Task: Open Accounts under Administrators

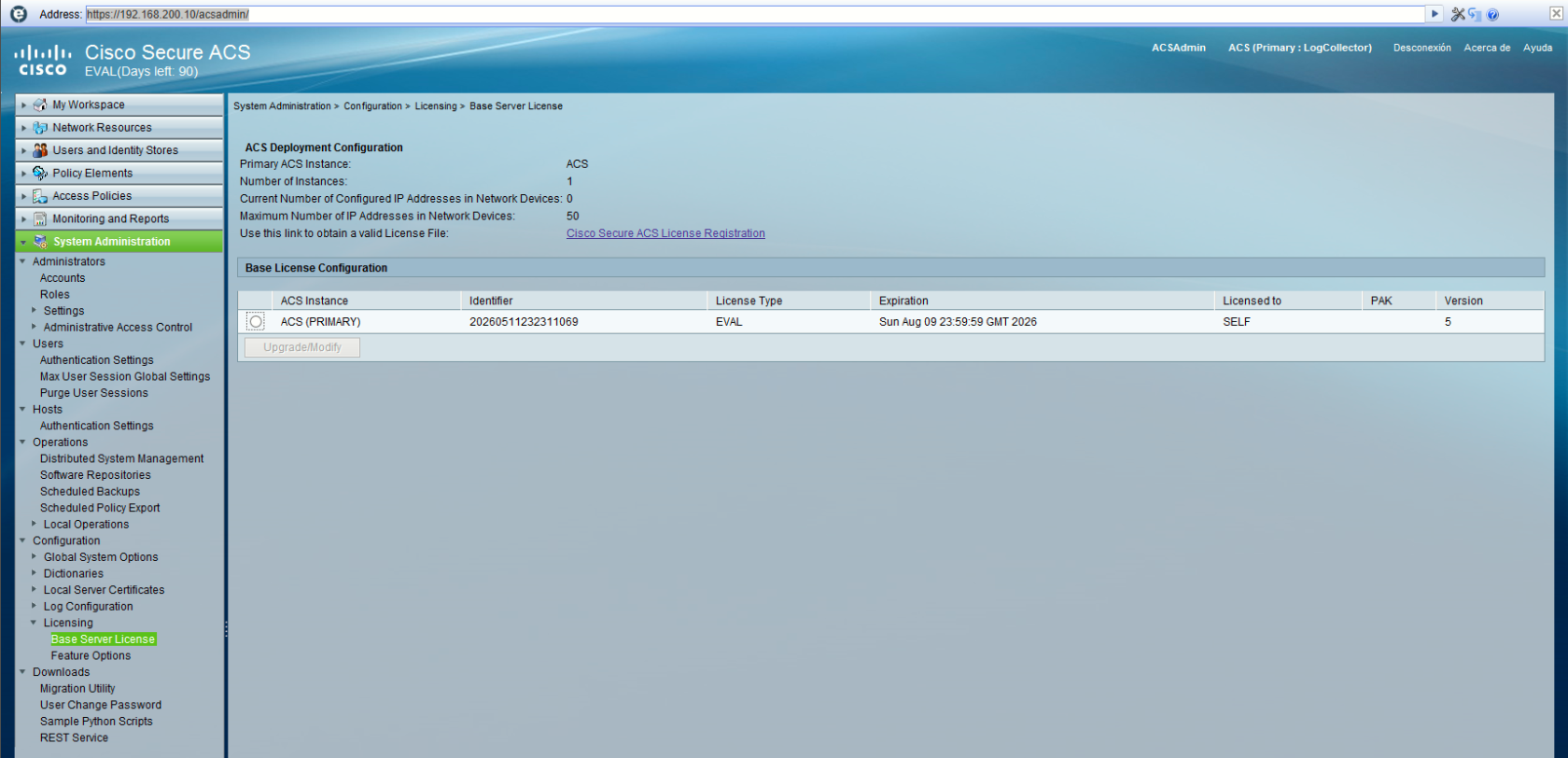Action: click(63, 278)
